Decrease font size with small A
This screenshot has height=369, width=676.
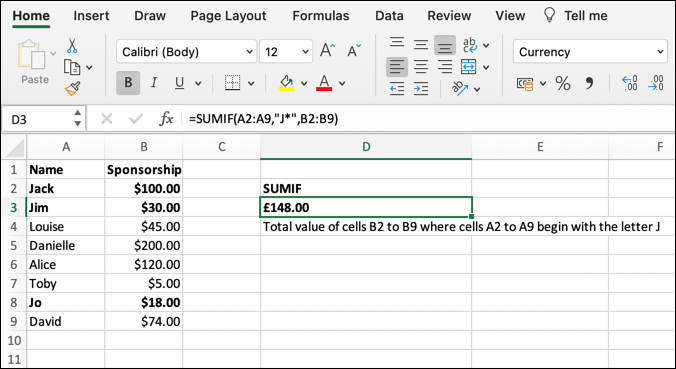tap(354, 51)
